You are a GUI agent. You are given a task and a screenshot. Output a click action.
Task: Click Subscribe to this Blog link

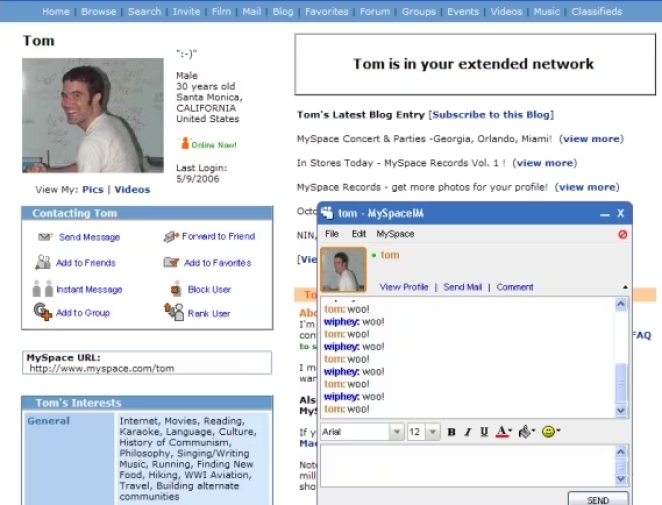[x=491, y=115]
